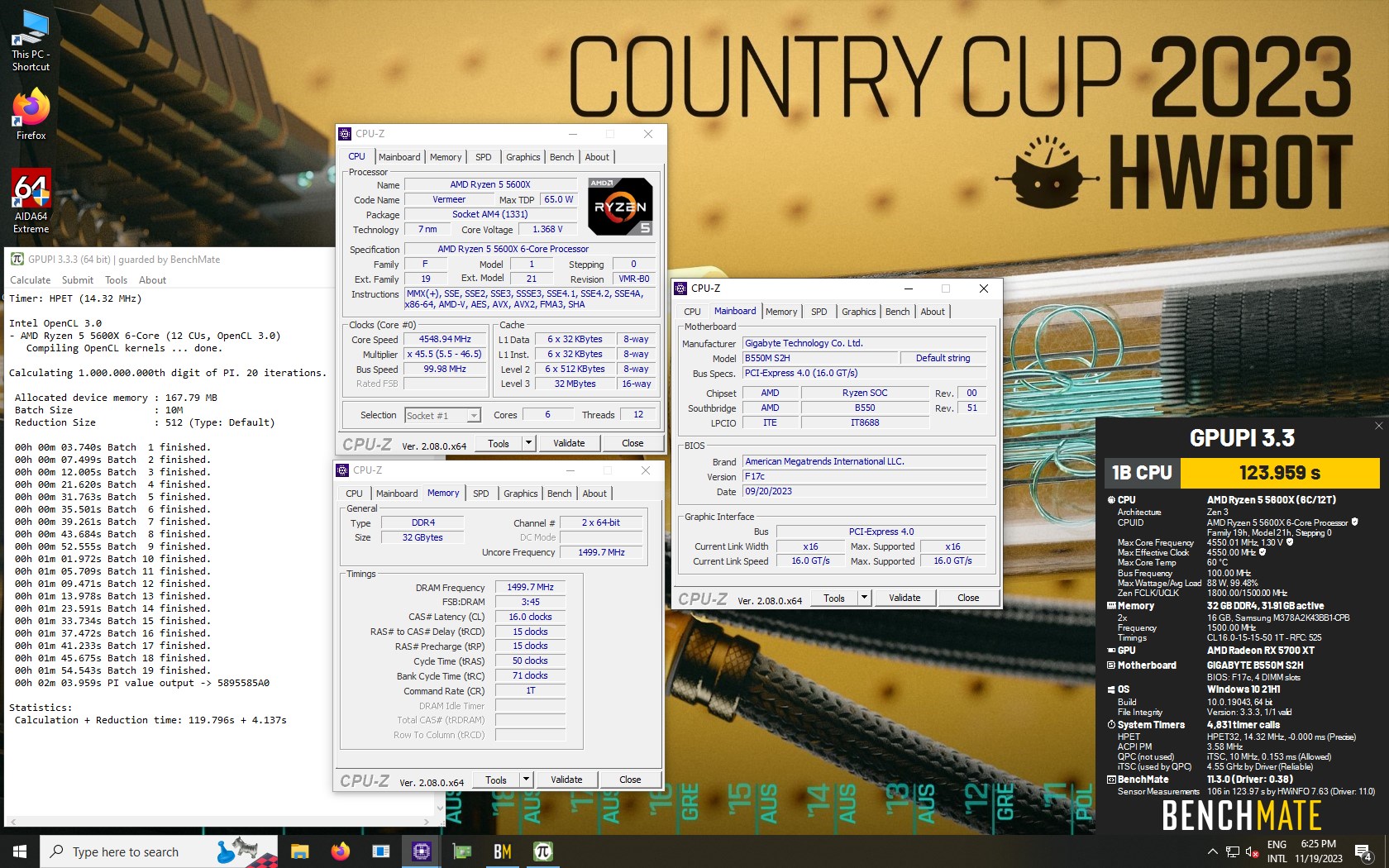Open Graphics tab in CPU-Z Memory window
This screenshot has height=868, width=1389.
[x=521, y=494]
